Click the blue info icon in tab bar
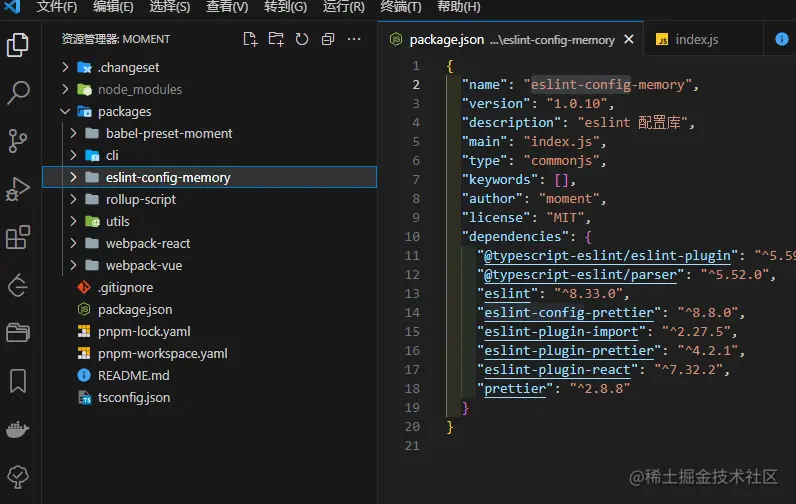796x504 pixels. pyautogui.click(x=782, y=39)
